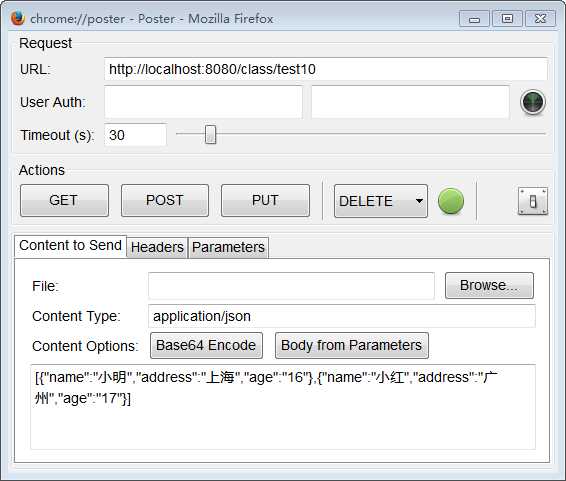
Task: Click the dark green User Auth icon button
Action: (x=533, y=102)
